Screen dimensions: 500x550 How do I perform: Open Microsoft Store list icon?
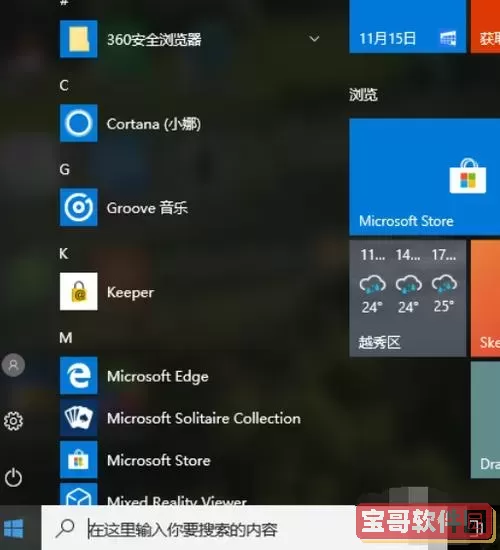click(79, 460)
